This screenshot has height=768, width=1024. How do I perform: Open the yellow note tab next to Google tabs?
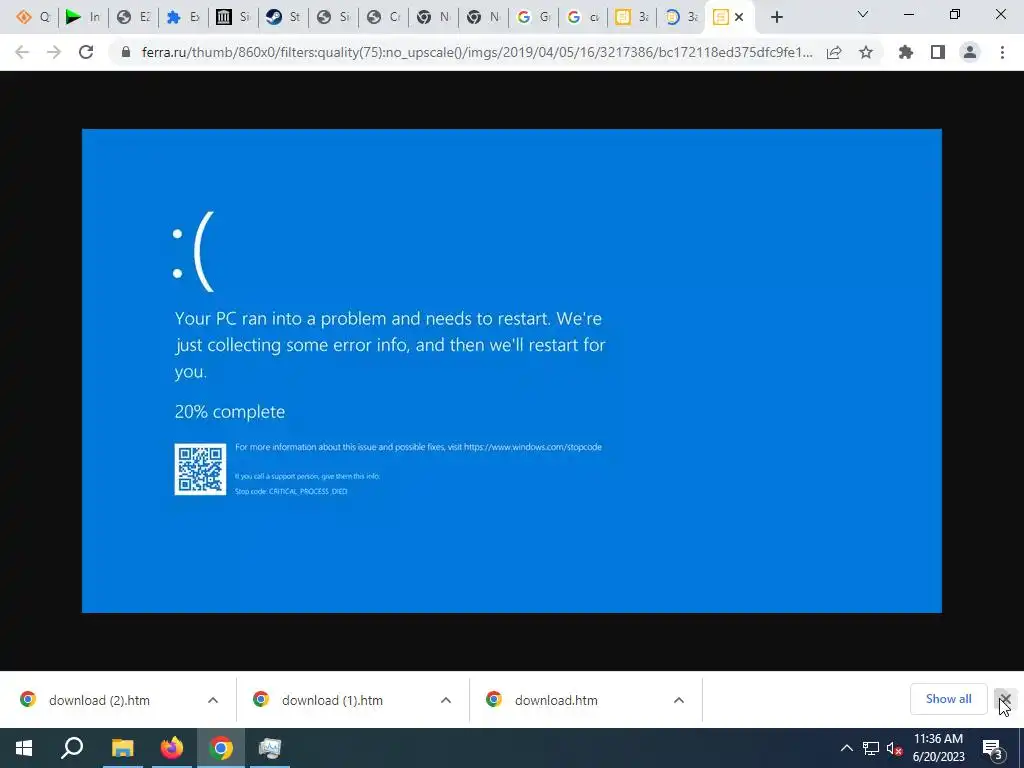coord(633,17)
